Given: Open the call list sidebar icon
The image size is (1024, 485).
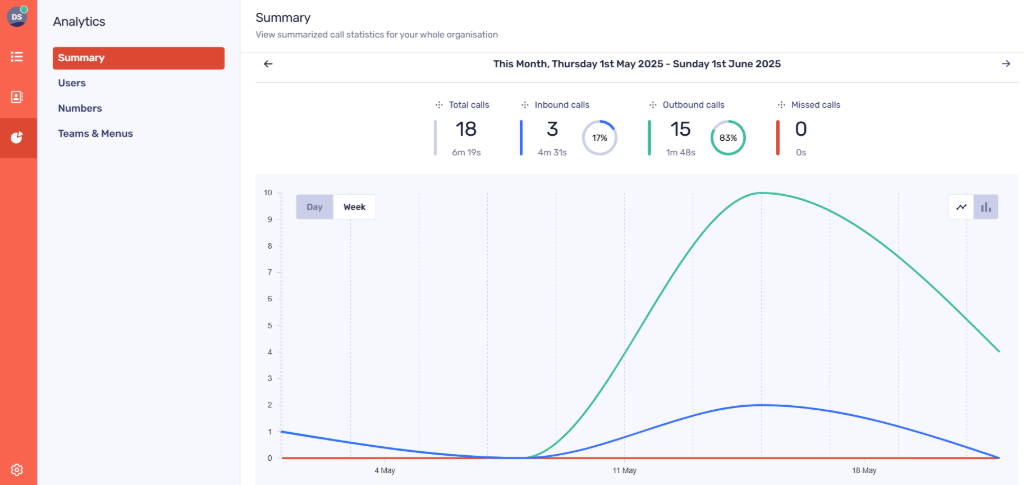Looking at the screenshot, I should coord(17,57).
